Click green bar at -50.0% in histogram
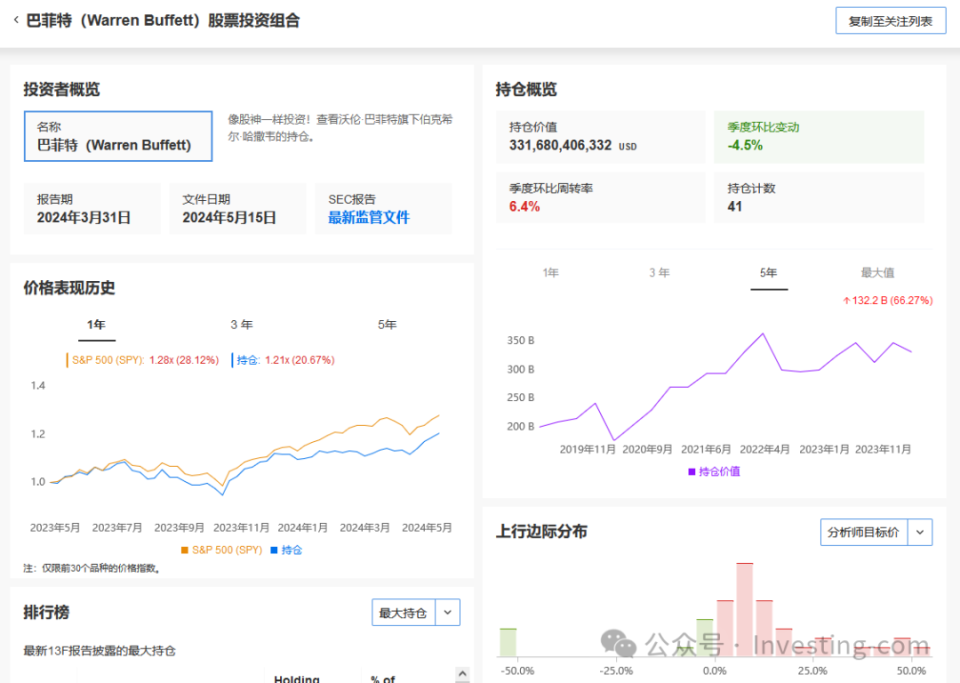 pos(508,642)
